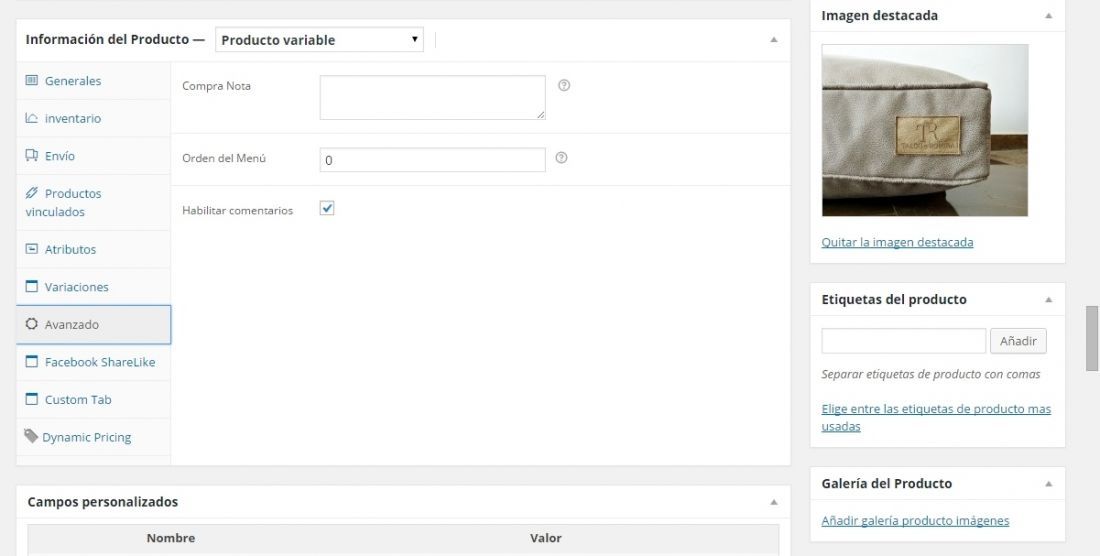Collapse the Etiquetas del producto panel
1100x556 pixels.
pyautogui.click(x=1049, y=299)
